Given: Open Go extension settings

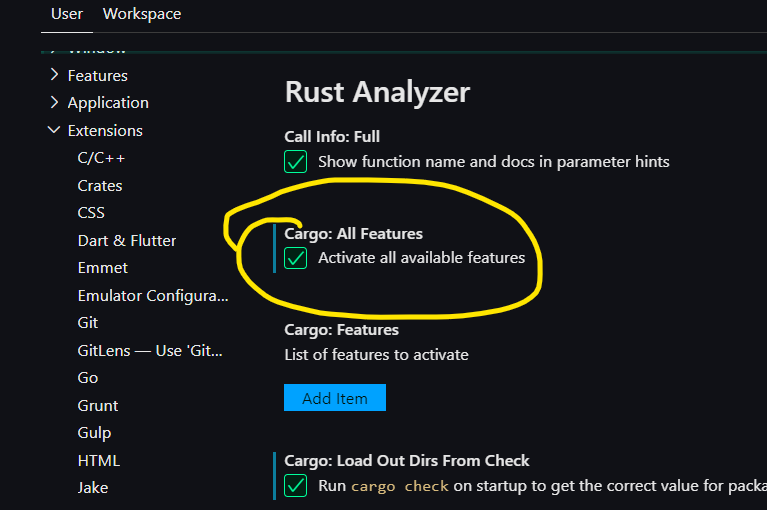Looking at the screenshot, I should point(88,378).
